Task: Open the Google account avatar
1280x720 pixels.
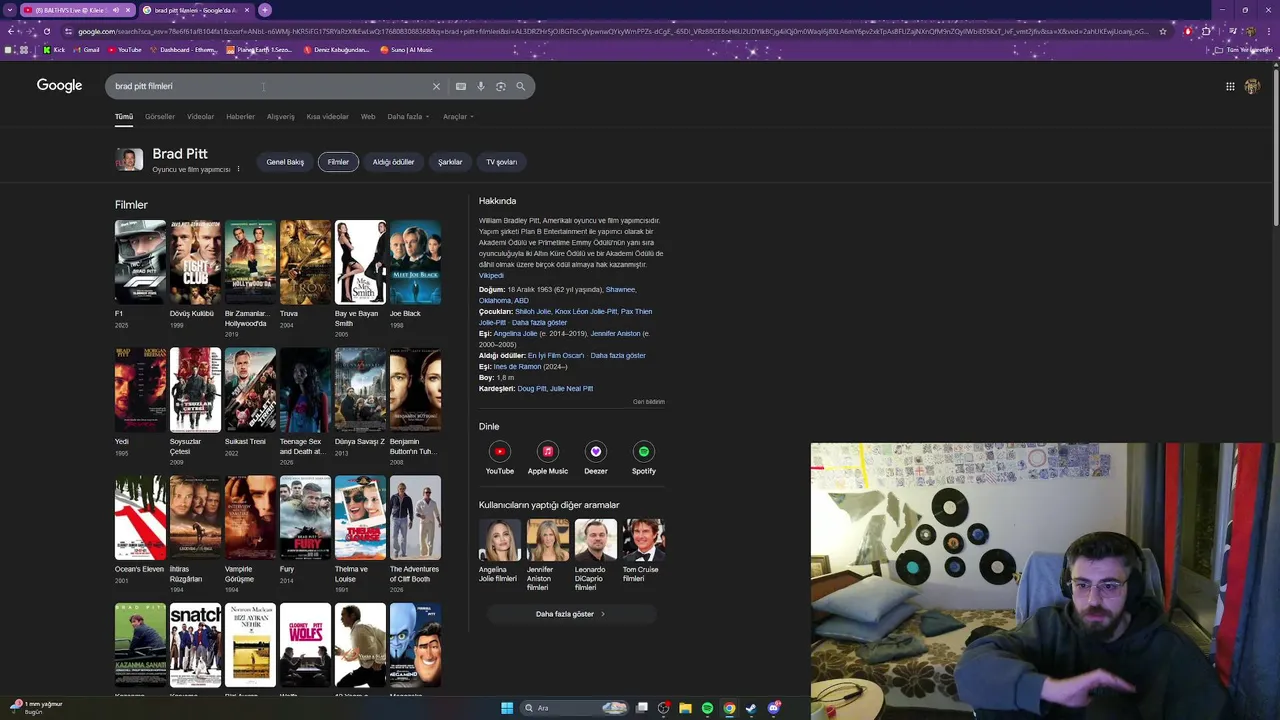Action: [1252, 86]
